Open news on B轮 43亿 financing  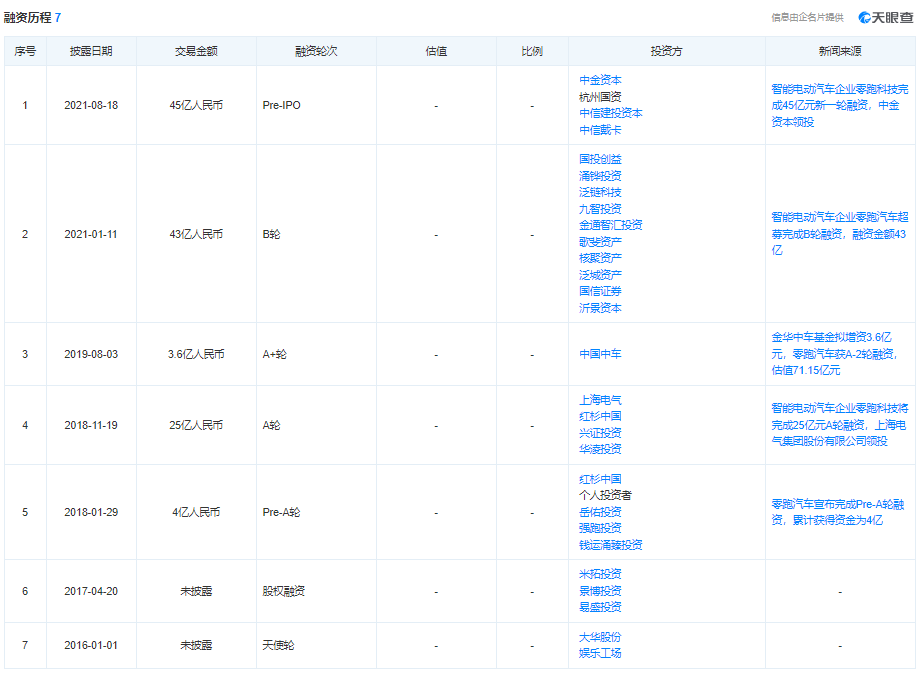tap(839, 233)
